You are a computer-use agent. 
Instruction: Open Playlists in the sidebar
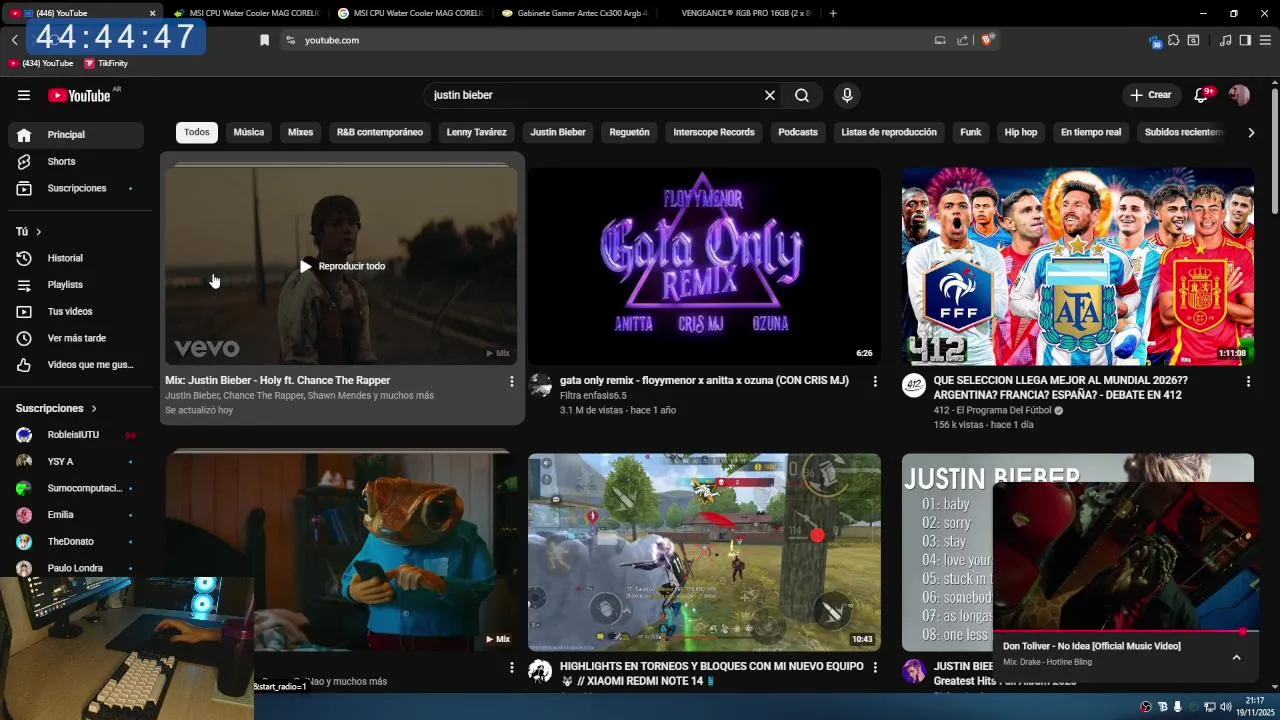click(x=75, y=285)
